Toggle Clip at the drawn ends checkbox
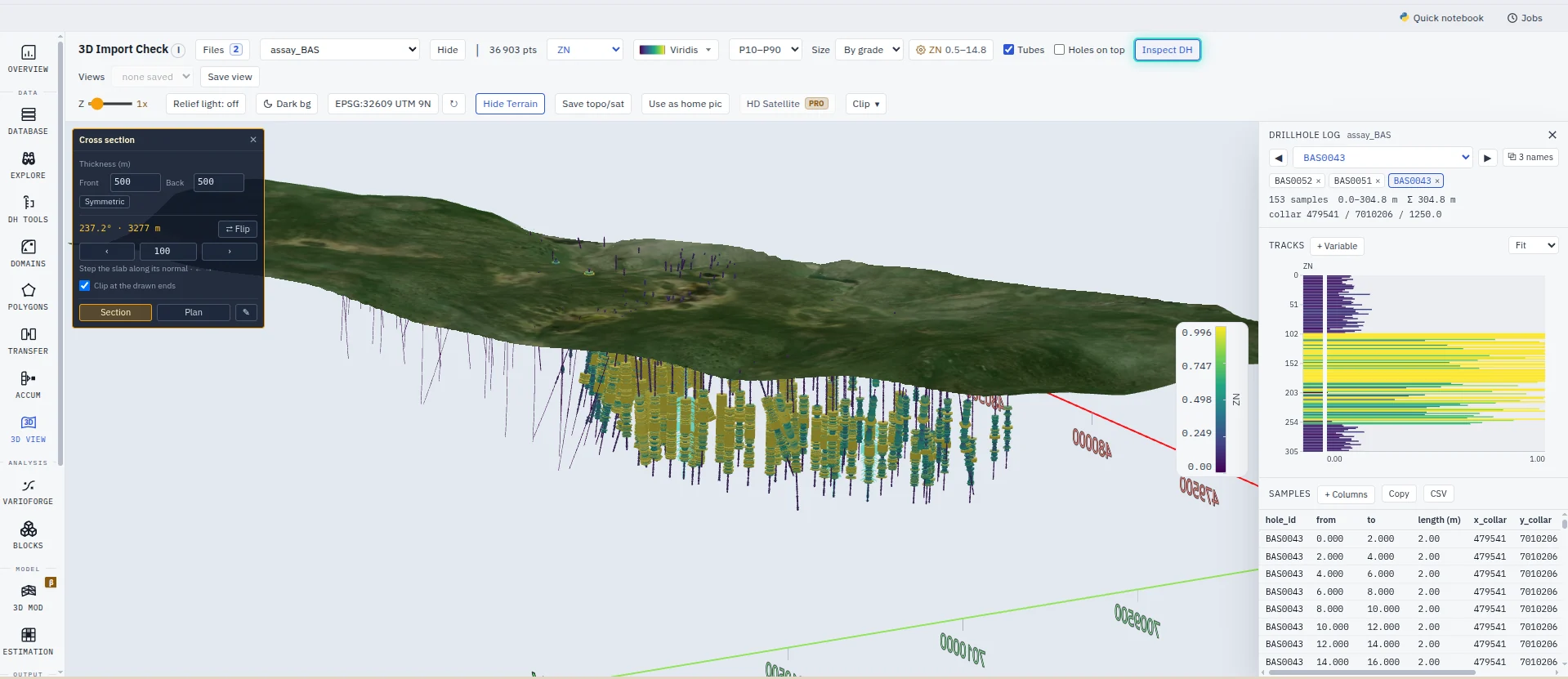 (x=84, y=286)
